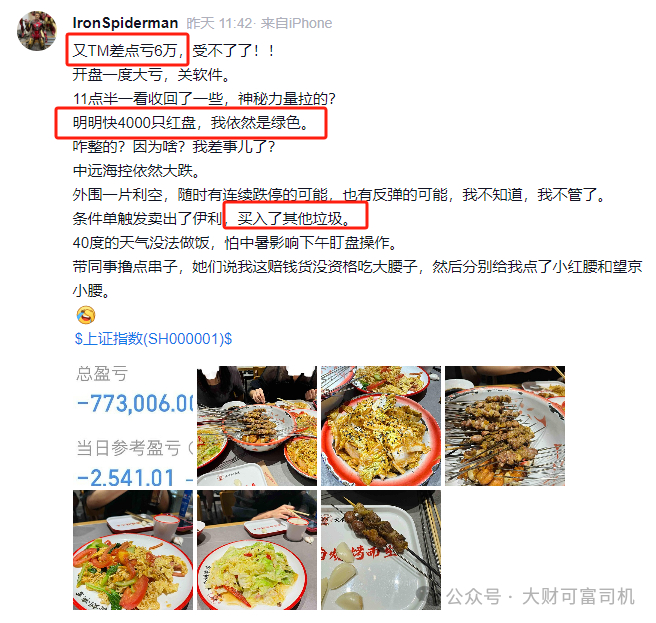Click the 中远海控依然大跌 line
This screenshot has height=623, width=656.
(x=138, y=170)
